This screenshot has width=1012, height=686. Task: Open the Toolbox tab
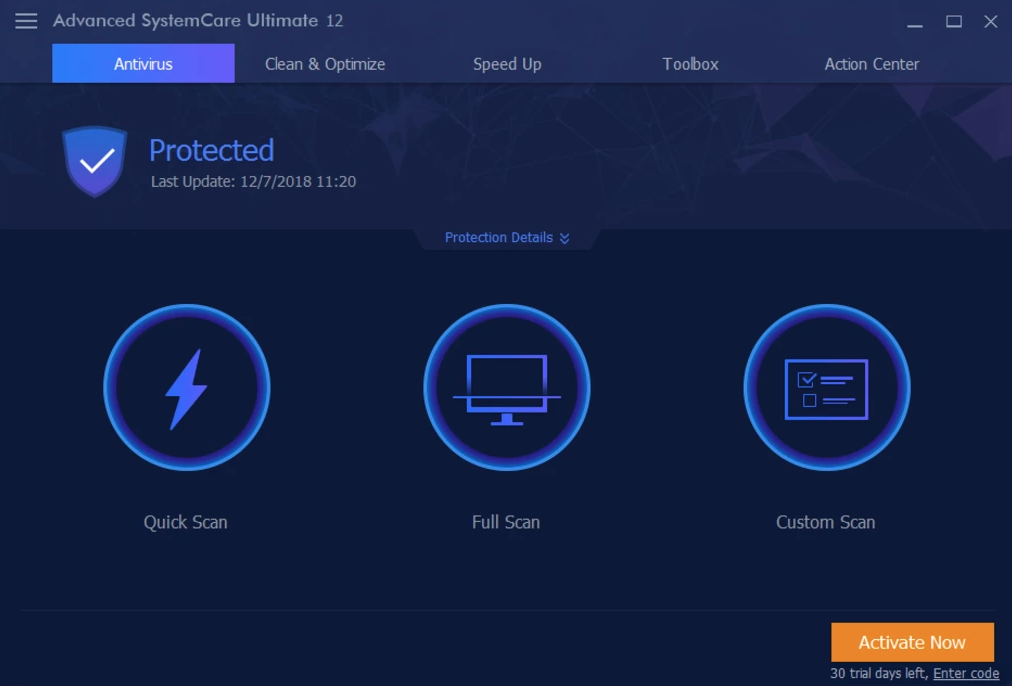tap(690, 64)
